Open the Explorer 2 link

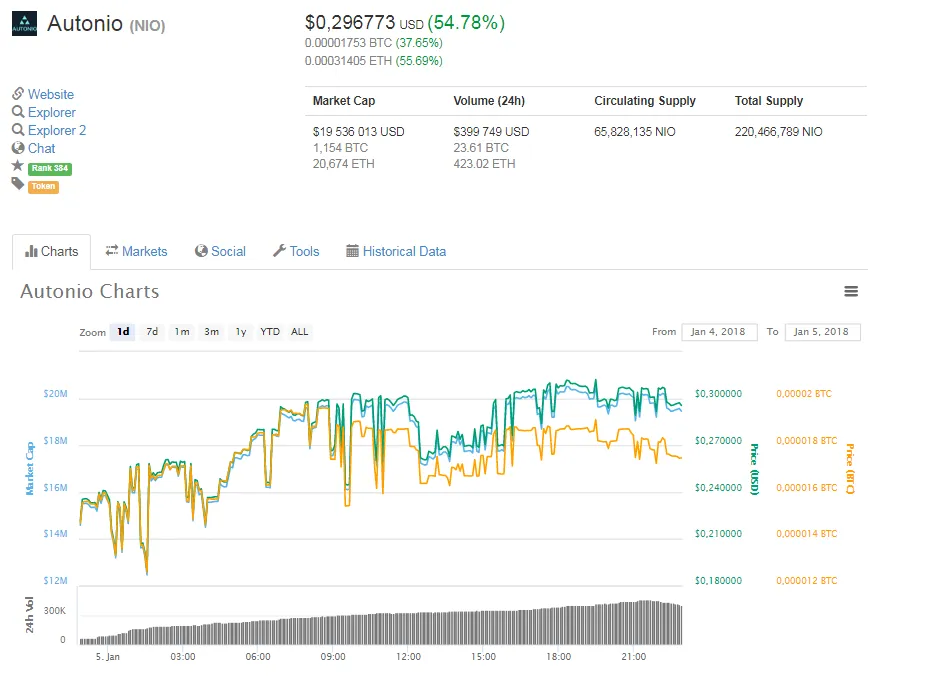pos(57,130)
